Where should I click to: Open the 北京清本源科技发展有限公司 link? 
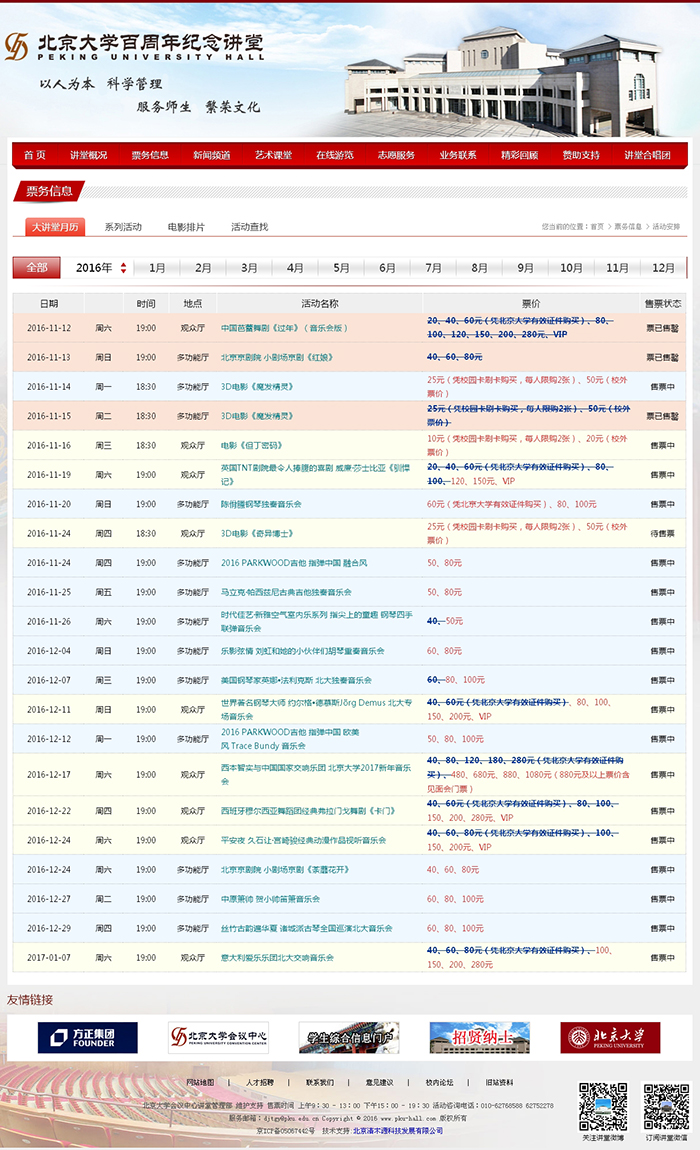pos(398,1130)
